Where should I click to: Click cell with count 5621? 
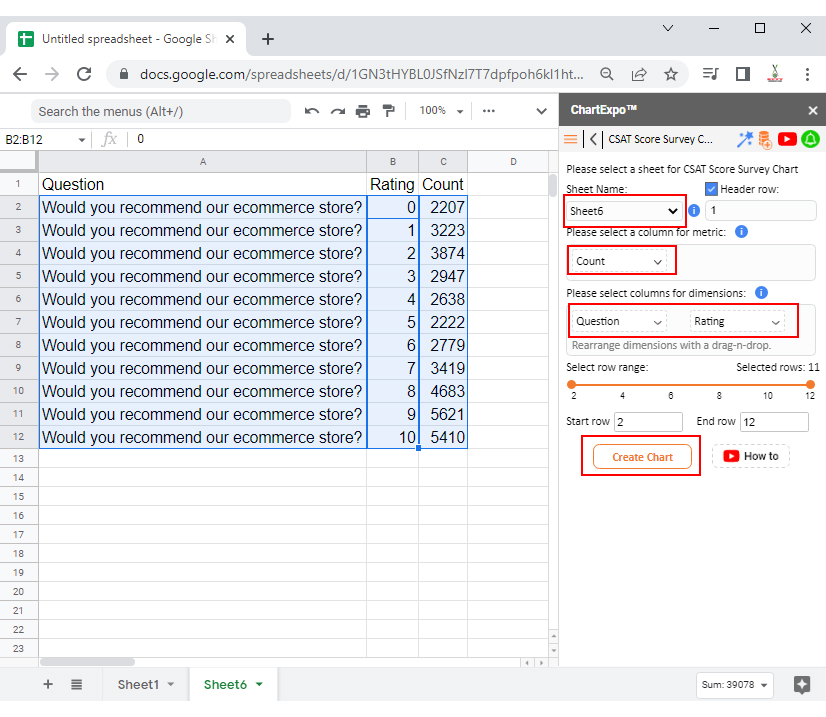pos(443,415)
